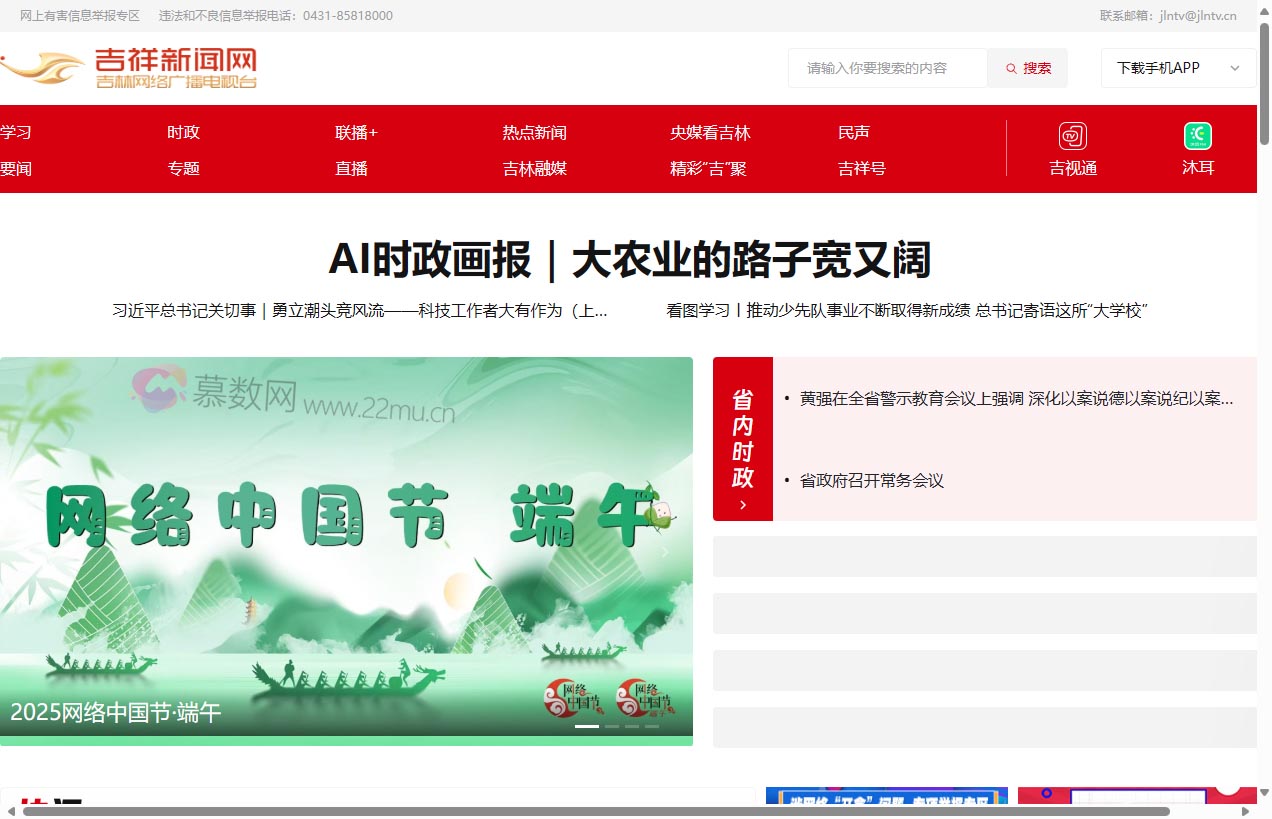The image size is (1272, 819).
Task: Select the last carousel indicator bar
Action: pyautogui.click(x=652, y=726)
